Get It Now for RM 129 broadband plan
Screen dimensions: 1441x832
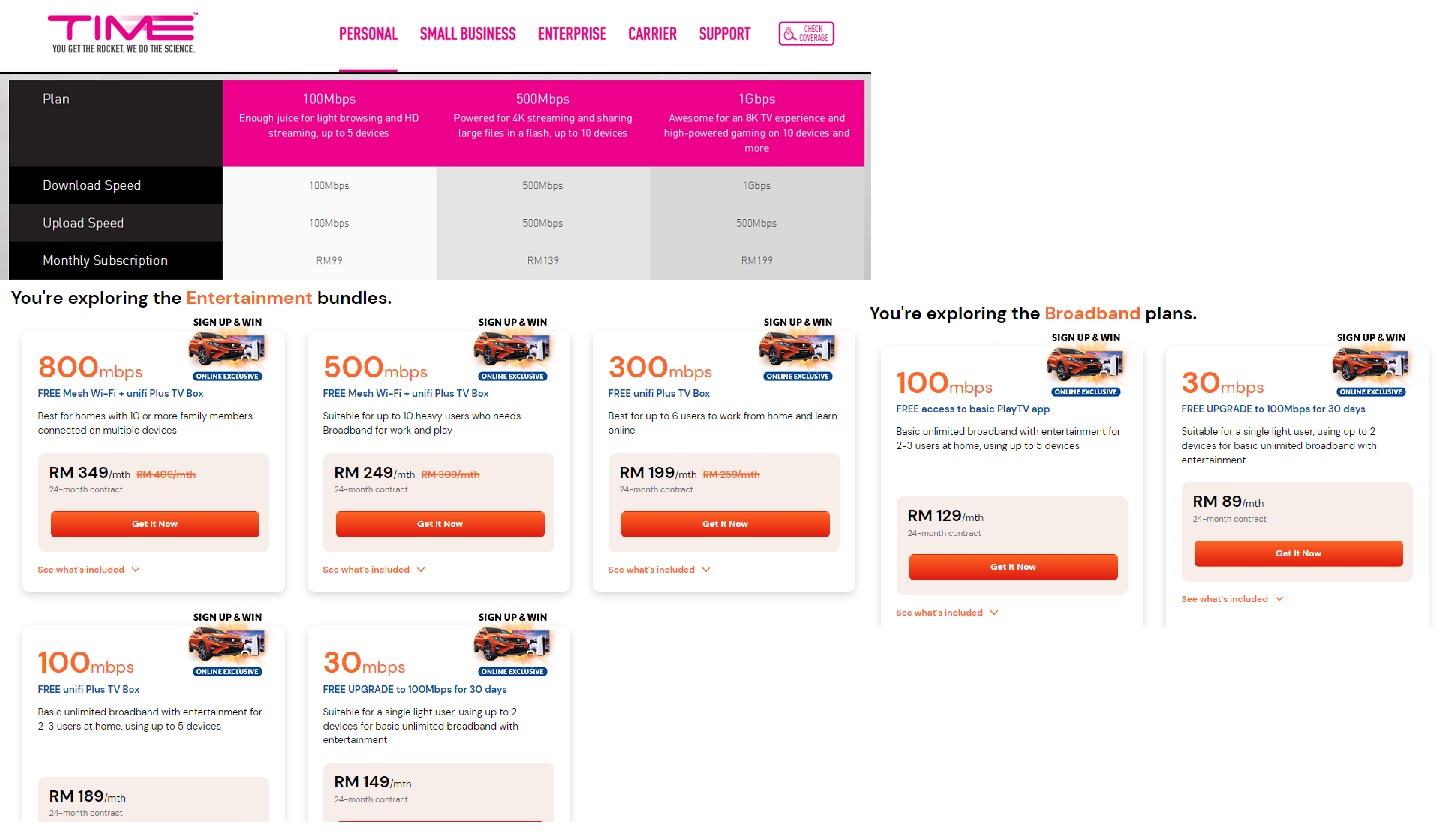pyautogui.click(x=1013, y=567)
